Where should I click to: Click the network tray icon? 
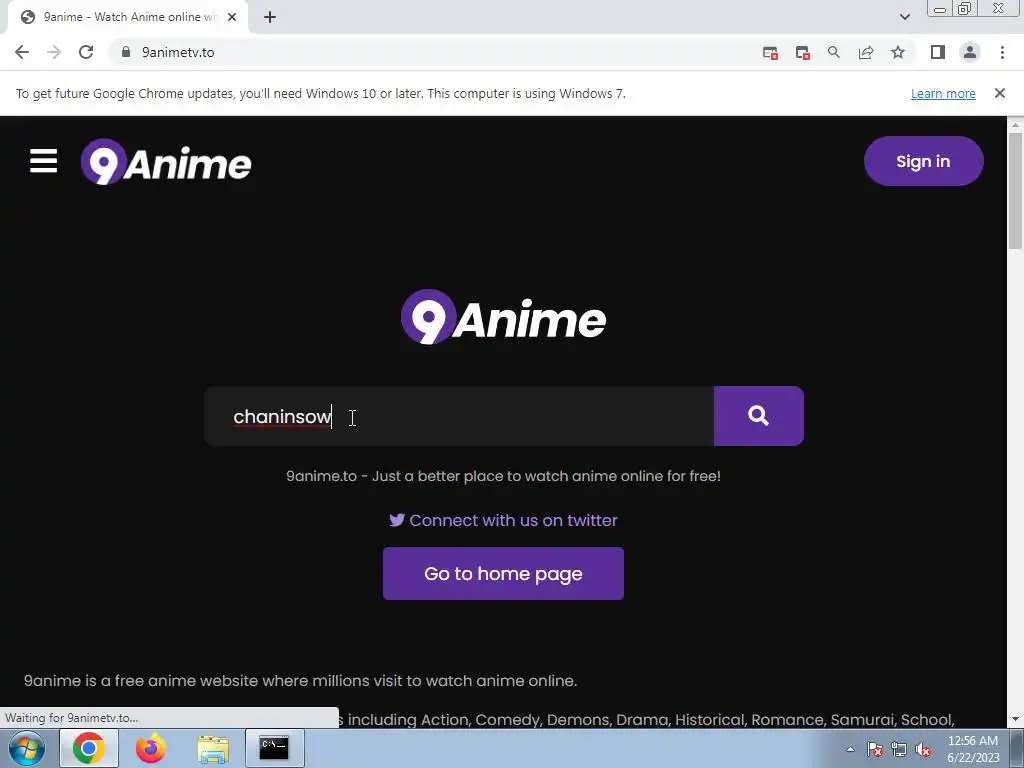(x=899, y=749)
